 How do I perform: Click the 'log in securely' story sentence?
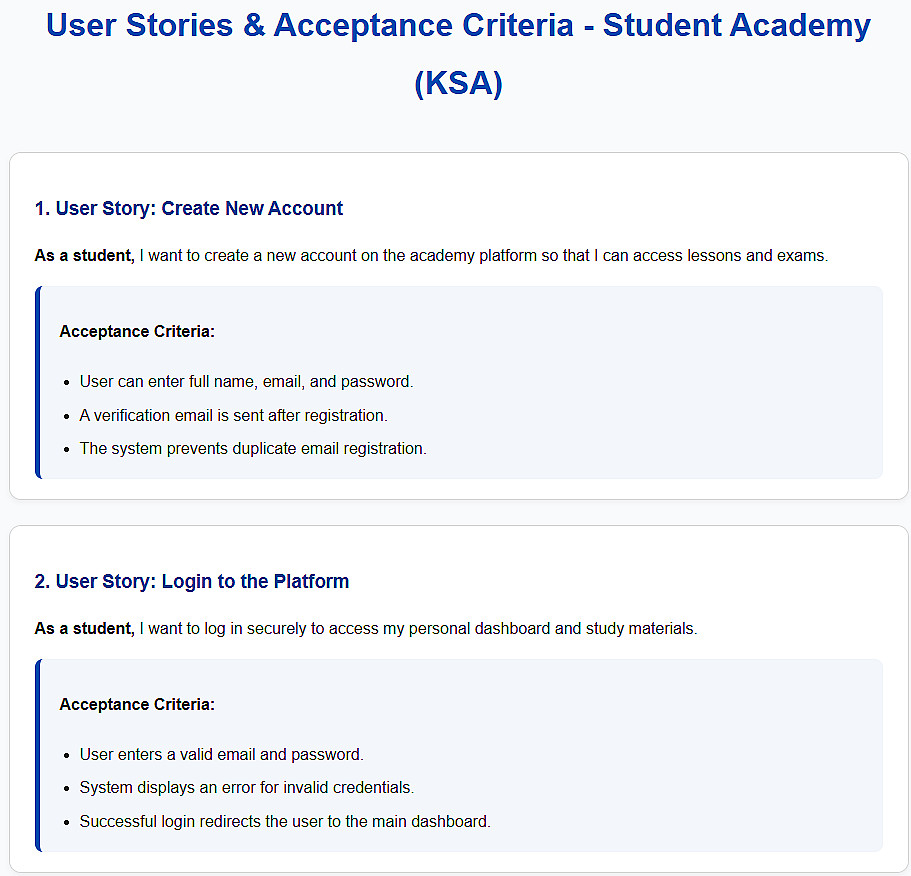pyautogui.click(x=416, y=629)
